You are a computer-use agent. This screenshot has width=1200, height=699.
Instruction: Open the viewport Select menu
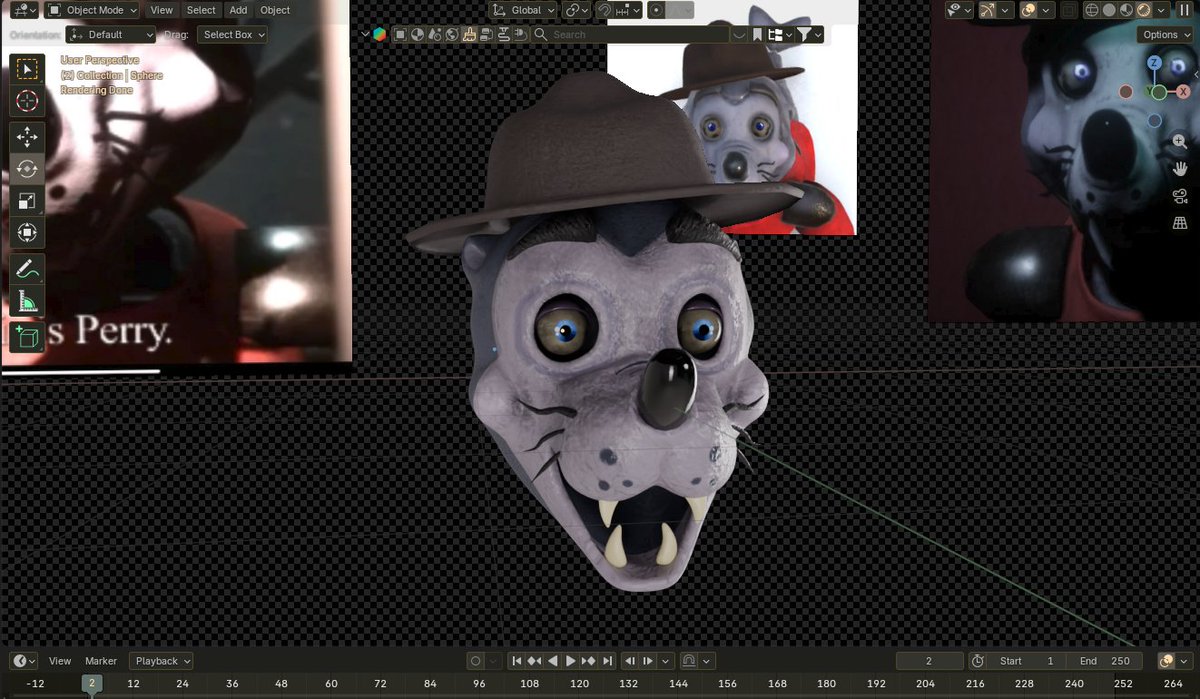[201, 10]
